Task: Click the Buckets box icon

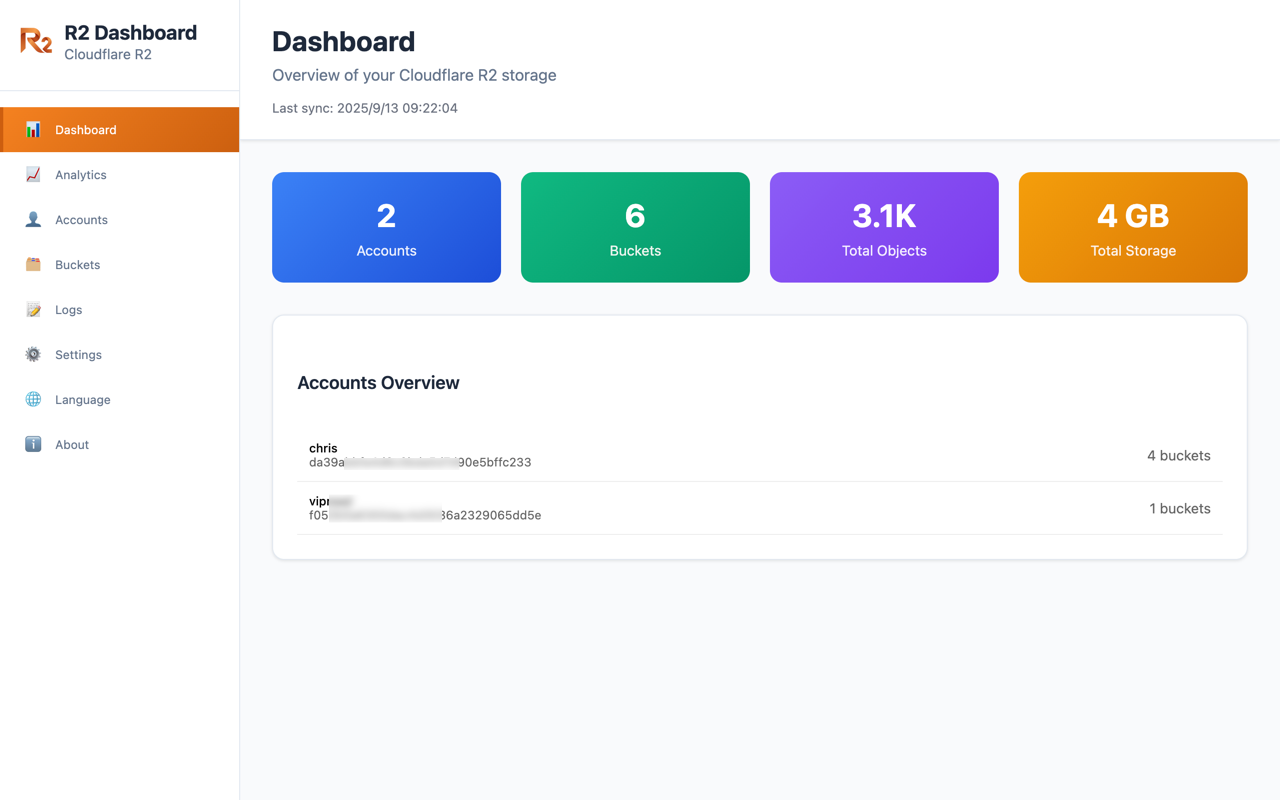Action: point(33,264)
